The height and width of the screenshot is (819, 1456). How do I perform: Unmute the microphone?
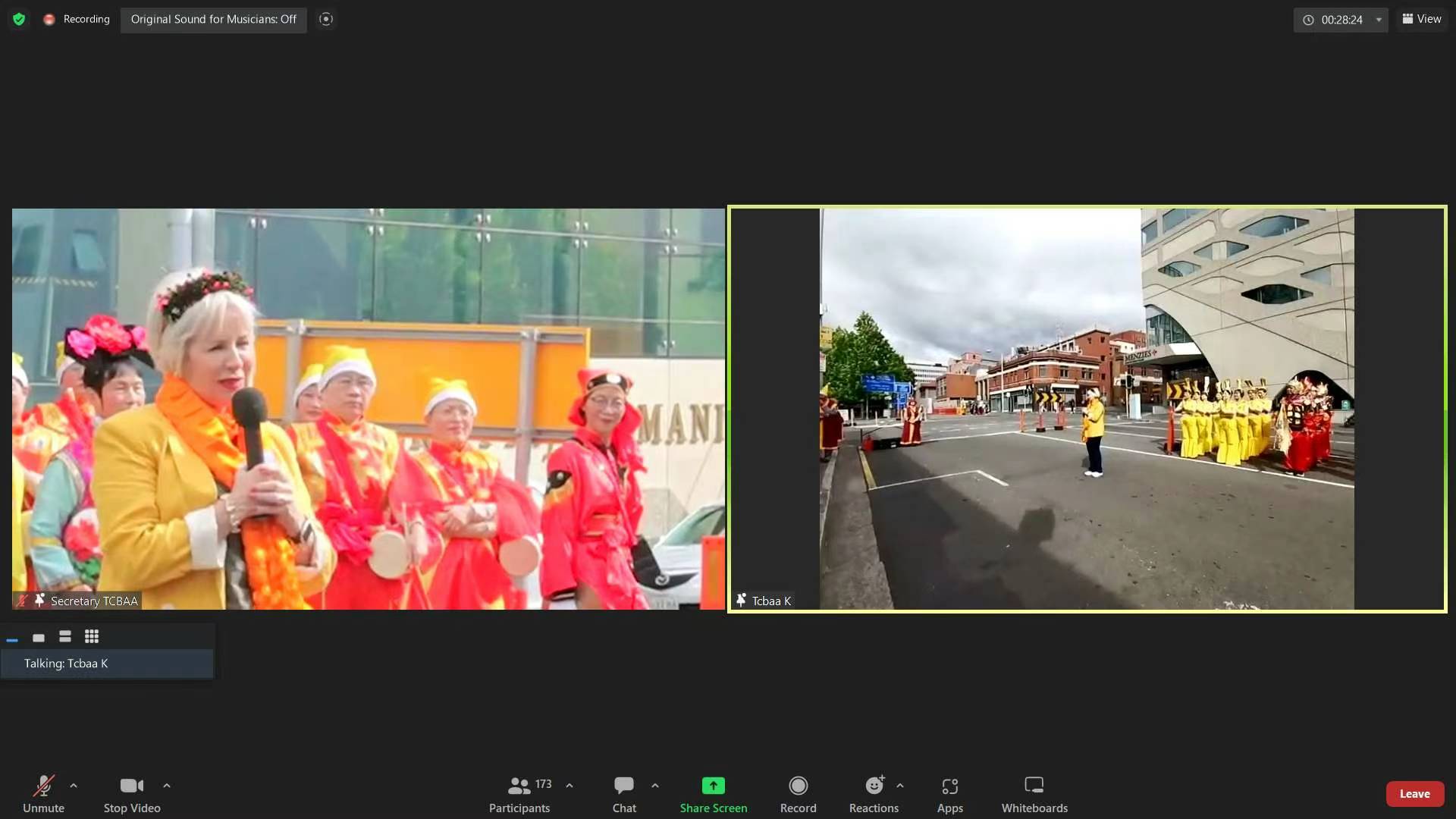tap(43, 793)
